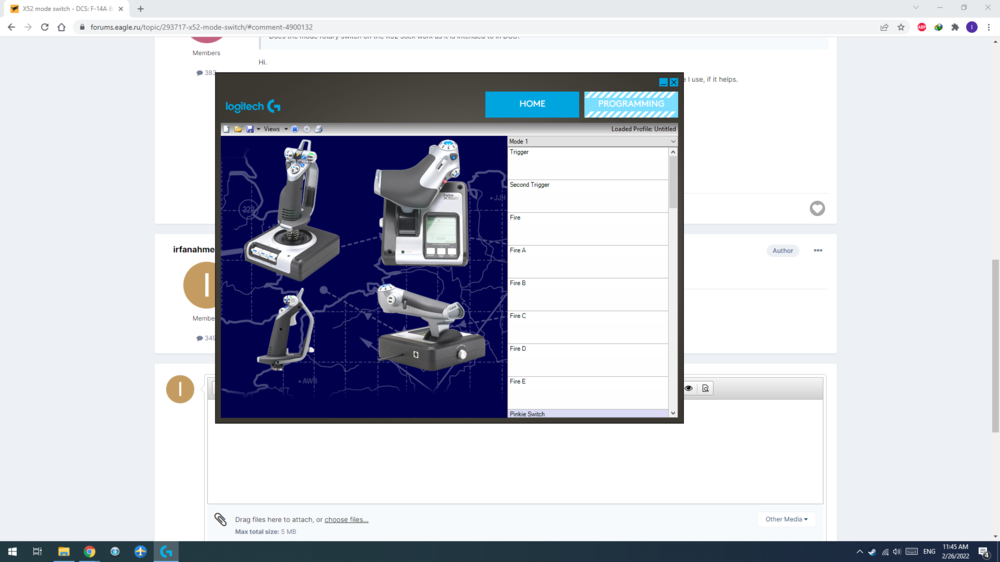Close the Logitech programming window
Viewport: 1000px width, 562px height.
click(x=673, y=82)
